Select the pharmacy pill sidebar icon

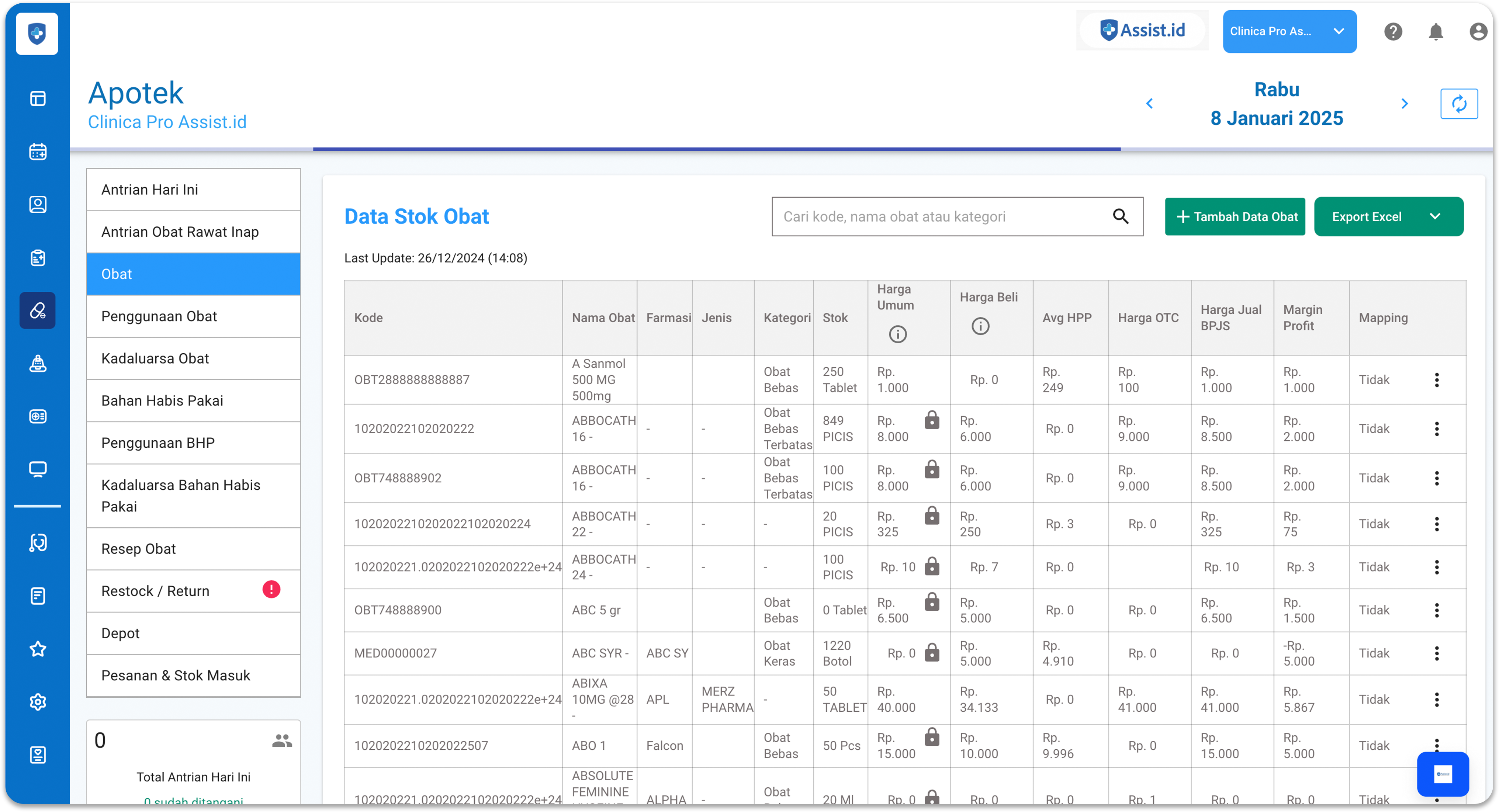[38, 310]
